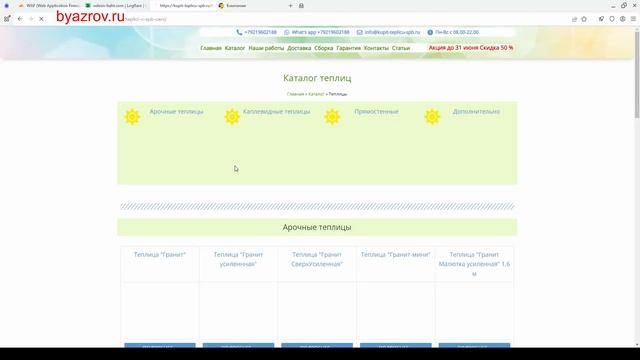Select the kupit-teplicu-spb.ru tab
640x360 pixels.
[183, 6]
